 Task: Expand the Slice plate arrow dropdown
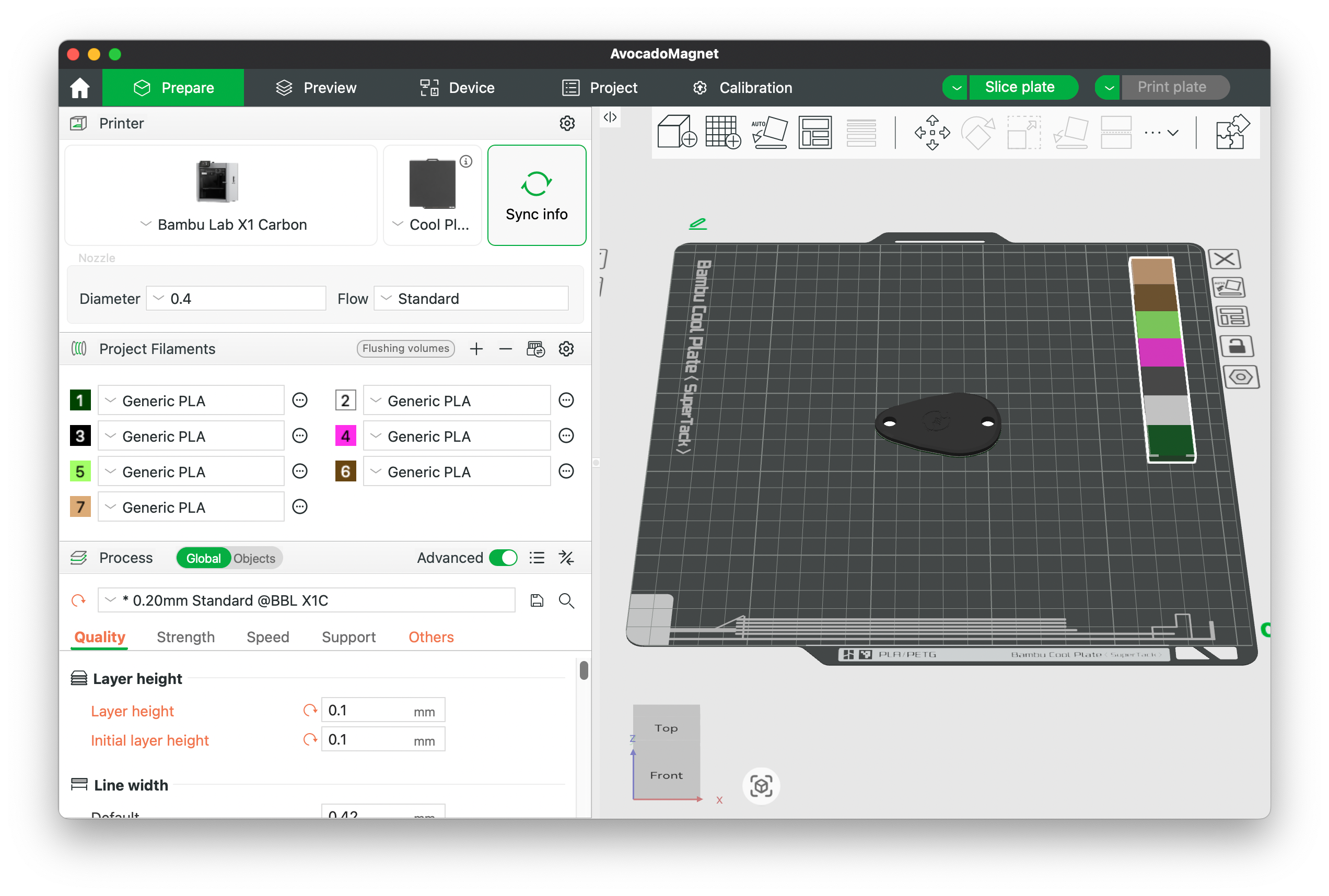(955, 87)
